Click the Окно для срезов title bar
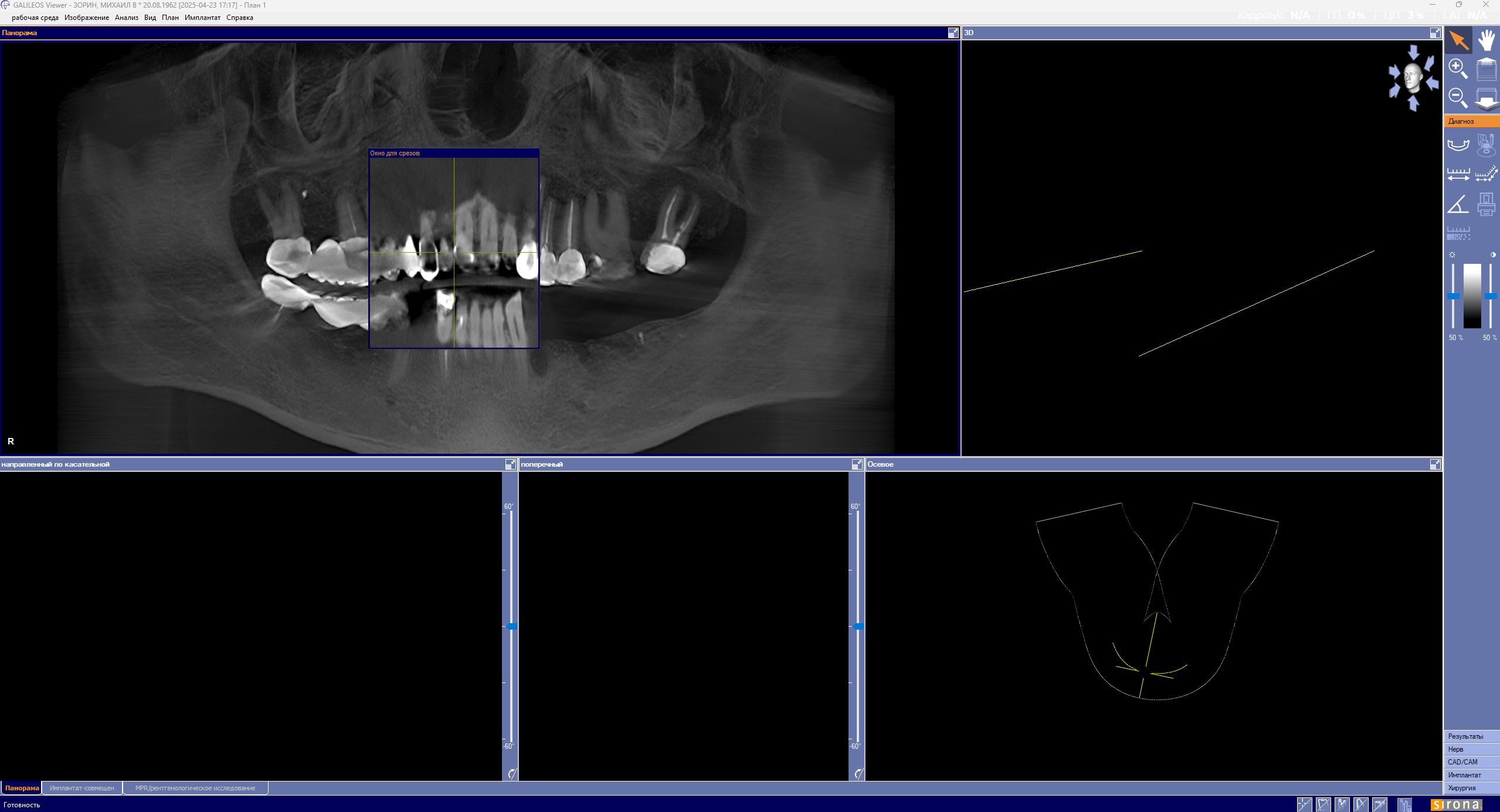This screenshot has width=1500, height=812. point(454,153)
